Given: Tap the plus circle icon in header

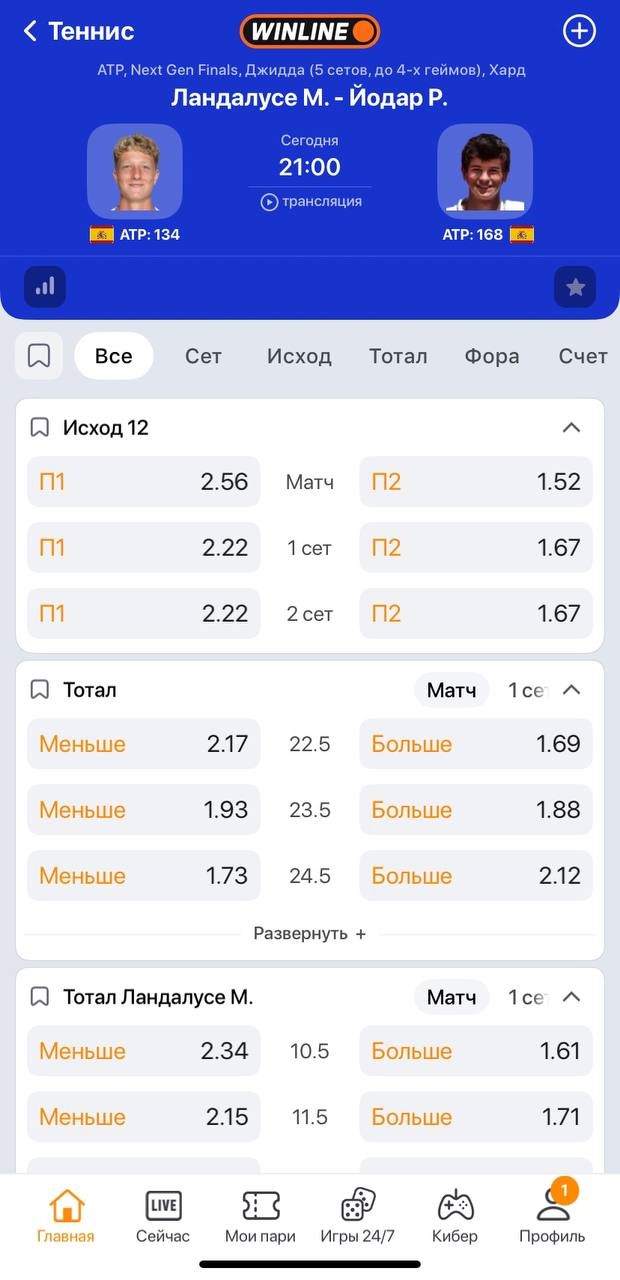Looking at the screenshot, I should tap(579, 31).
